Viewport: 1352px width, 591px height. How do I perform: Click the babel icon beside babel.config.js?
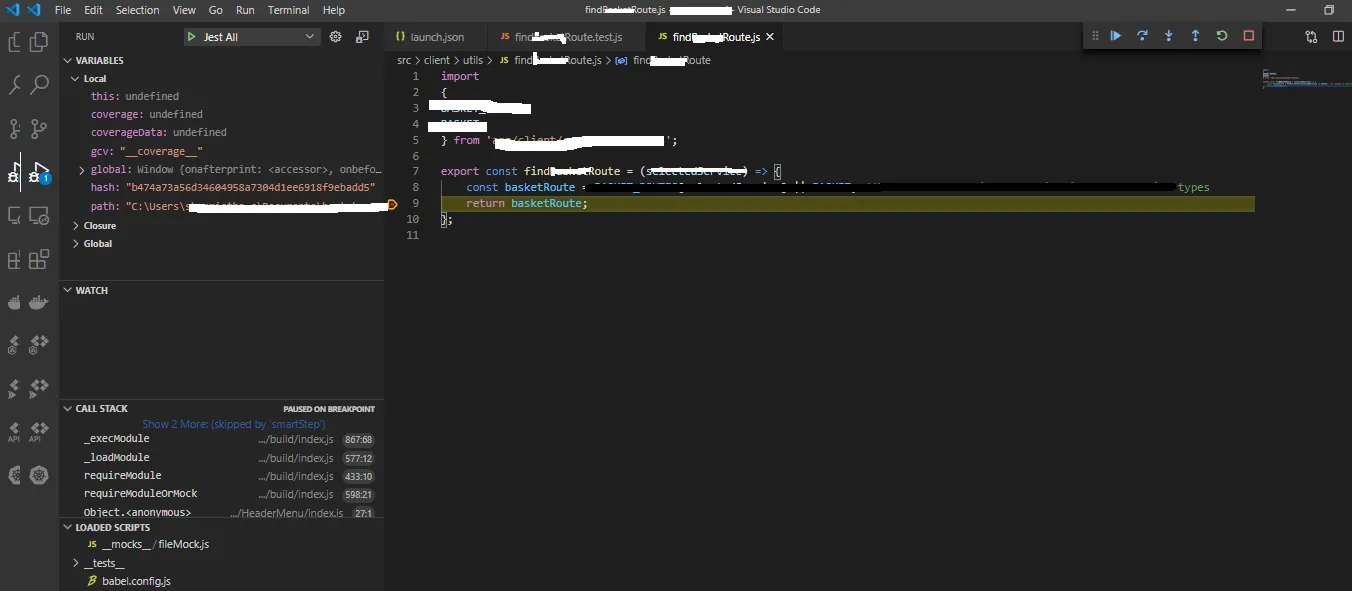click(92, 581)
